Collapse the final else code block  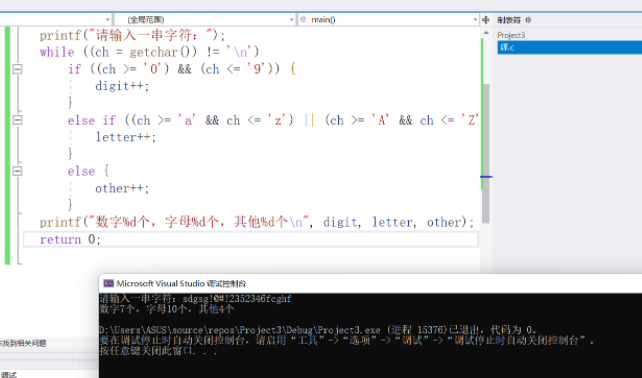pos(17,171)
